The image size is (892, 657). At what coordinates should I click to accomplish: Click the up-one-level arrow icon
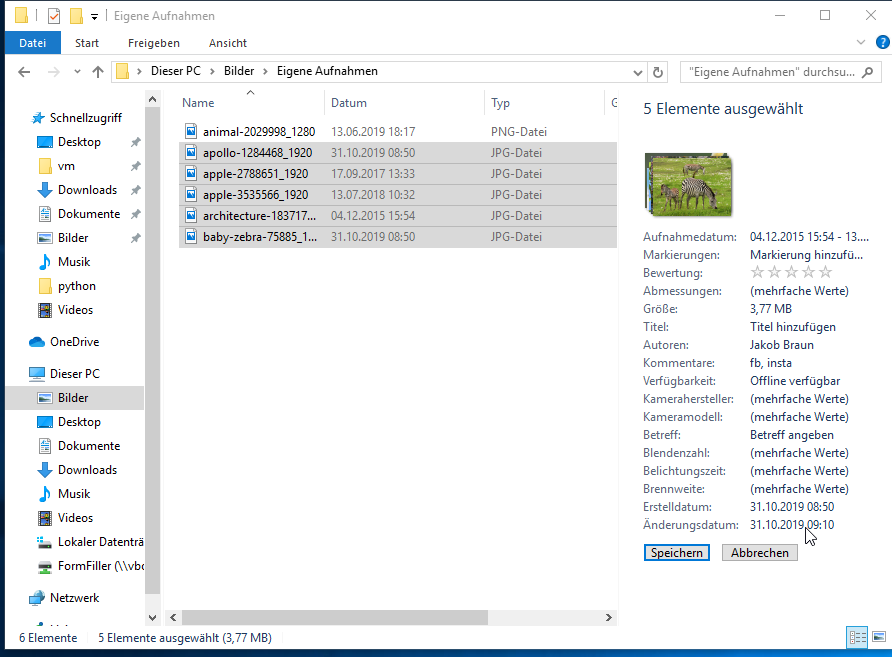[x=98, y=72]
